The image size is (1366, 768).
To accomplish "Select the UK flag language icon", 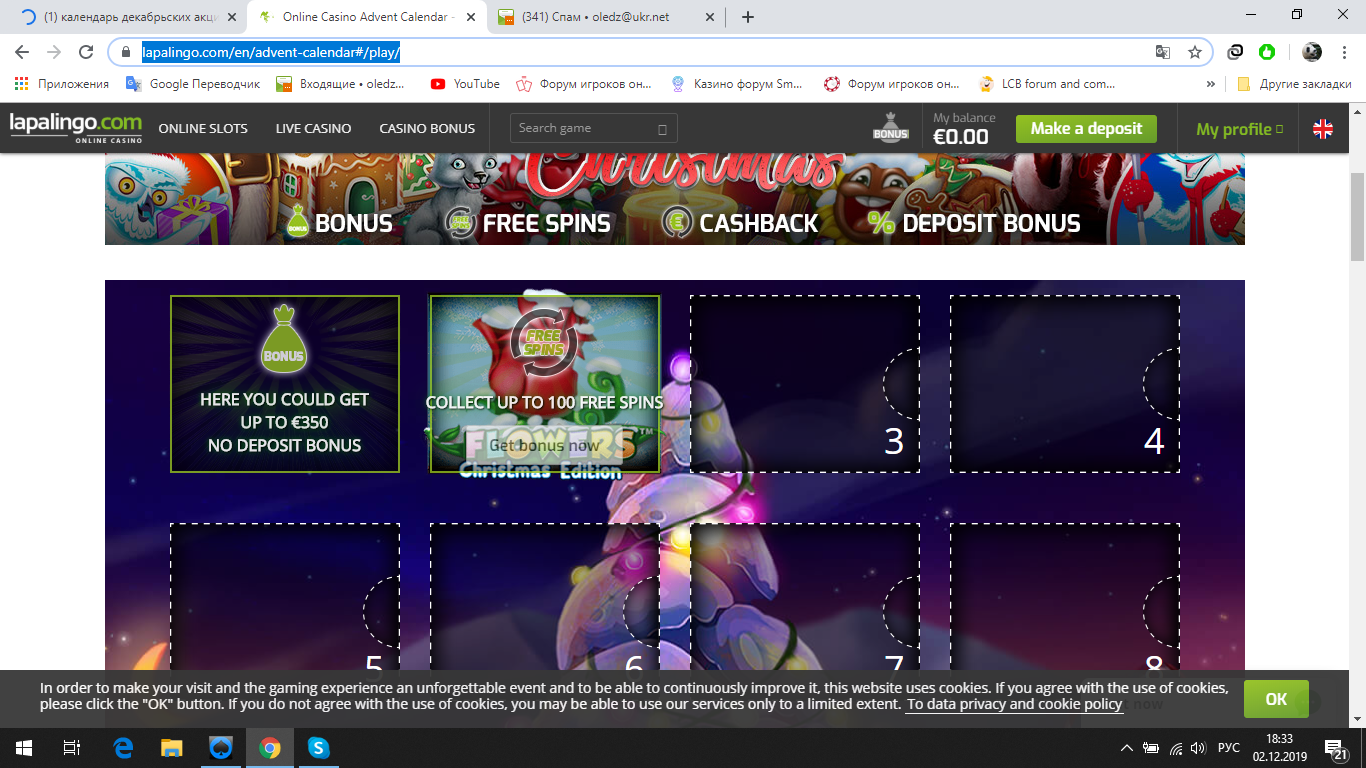I will click(1323, 128).
